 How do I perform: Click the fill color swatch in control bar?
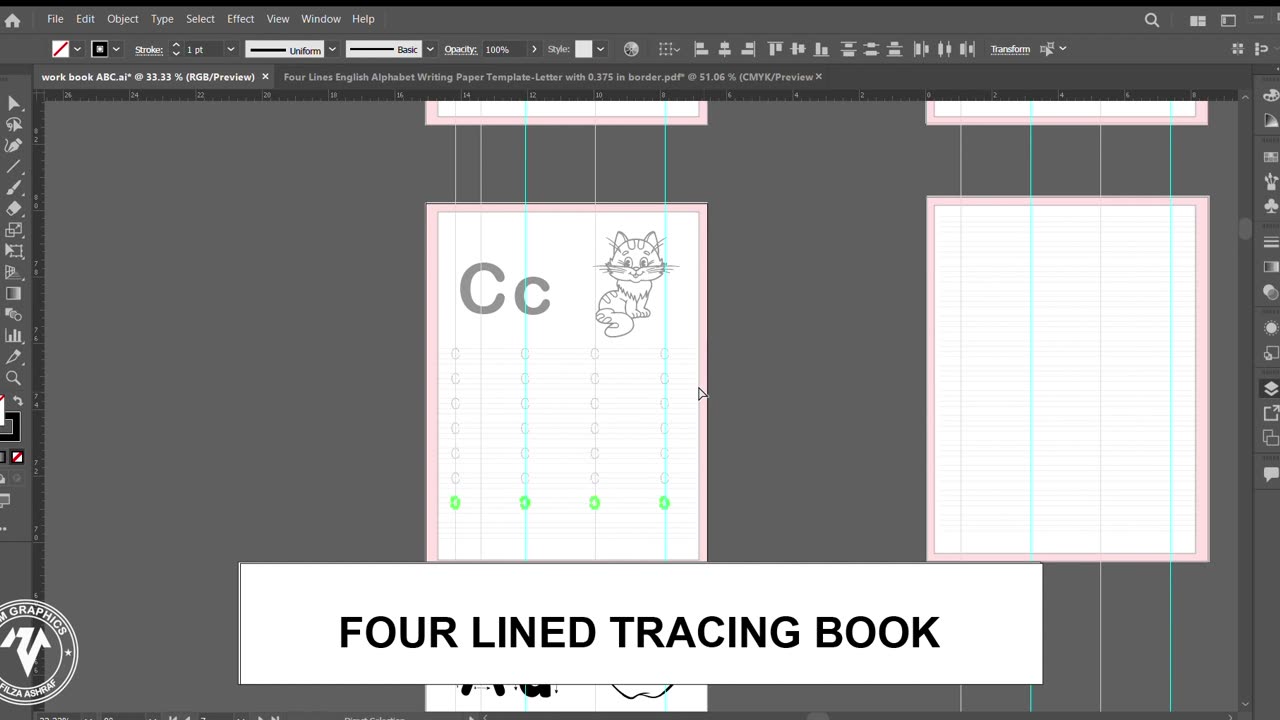[x=61, y=49]
